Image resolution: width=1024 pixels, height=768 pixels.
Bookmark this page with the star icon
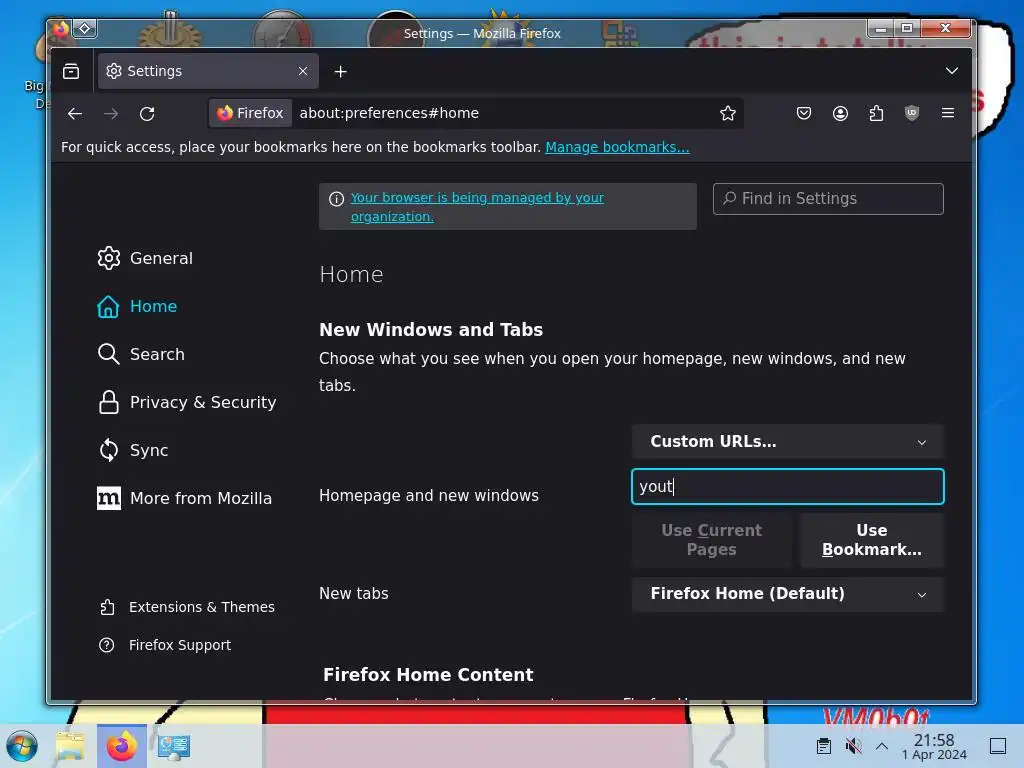(x=728, y=113)
